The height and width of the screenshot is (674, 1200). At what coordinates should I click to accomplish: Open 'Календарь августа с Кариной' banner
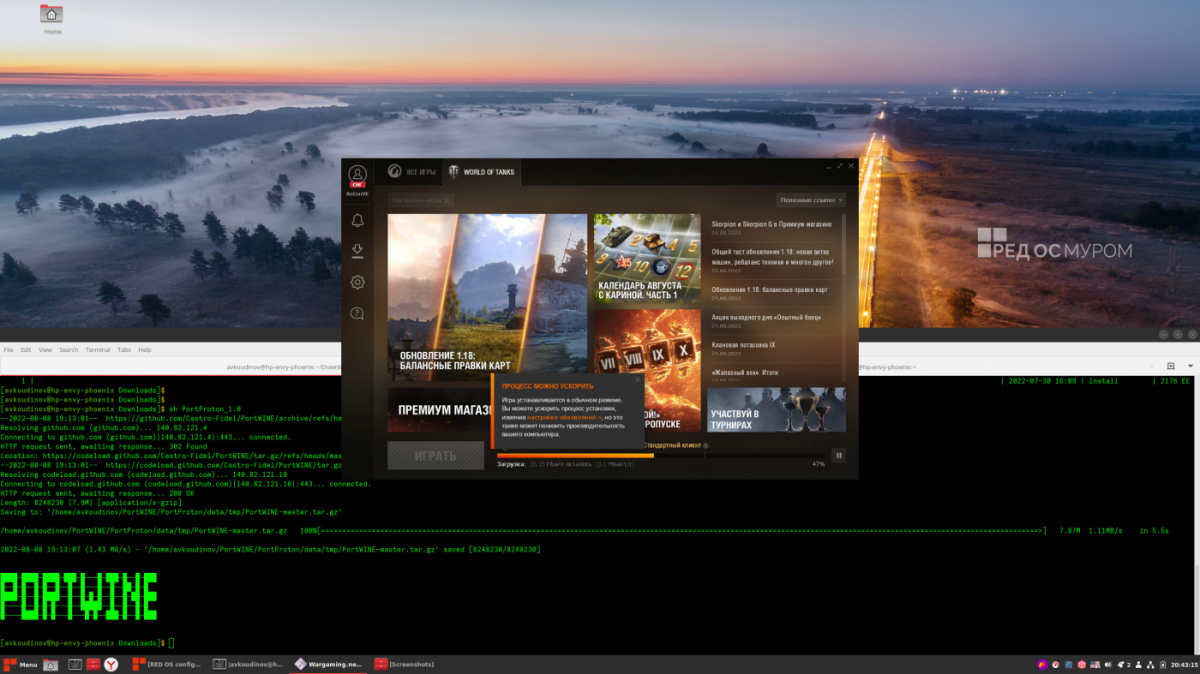click(646, 257)
